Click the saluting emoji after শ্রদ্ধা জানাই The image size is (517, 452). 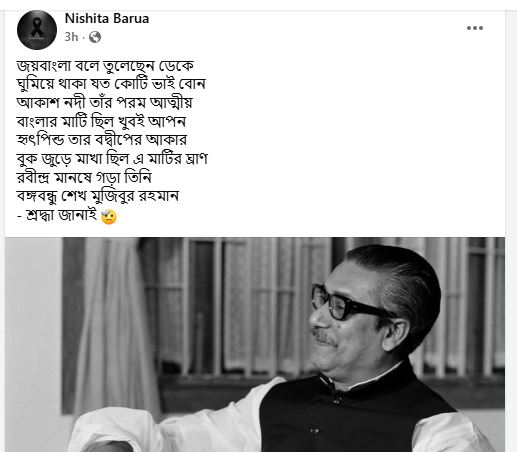(109, 216)
